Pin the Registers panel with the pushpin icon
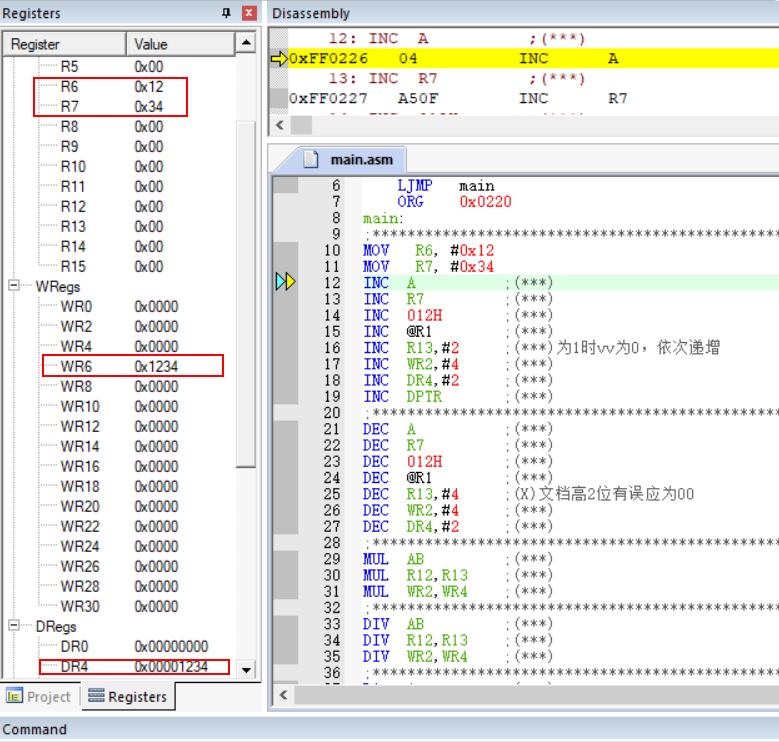This screenshot has width=779, height=742. [227, 13]
